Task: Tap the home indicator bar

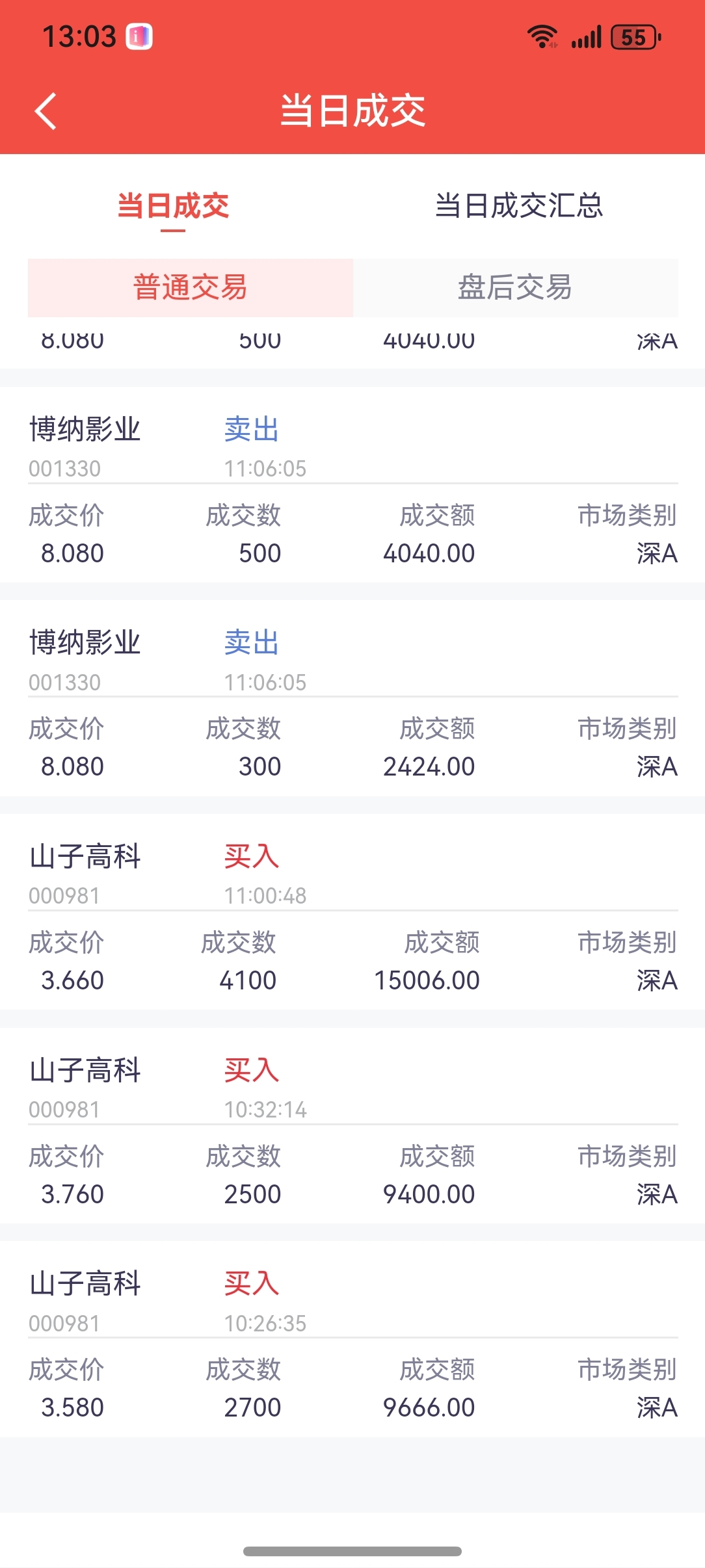Action: tap(352, 1551)
